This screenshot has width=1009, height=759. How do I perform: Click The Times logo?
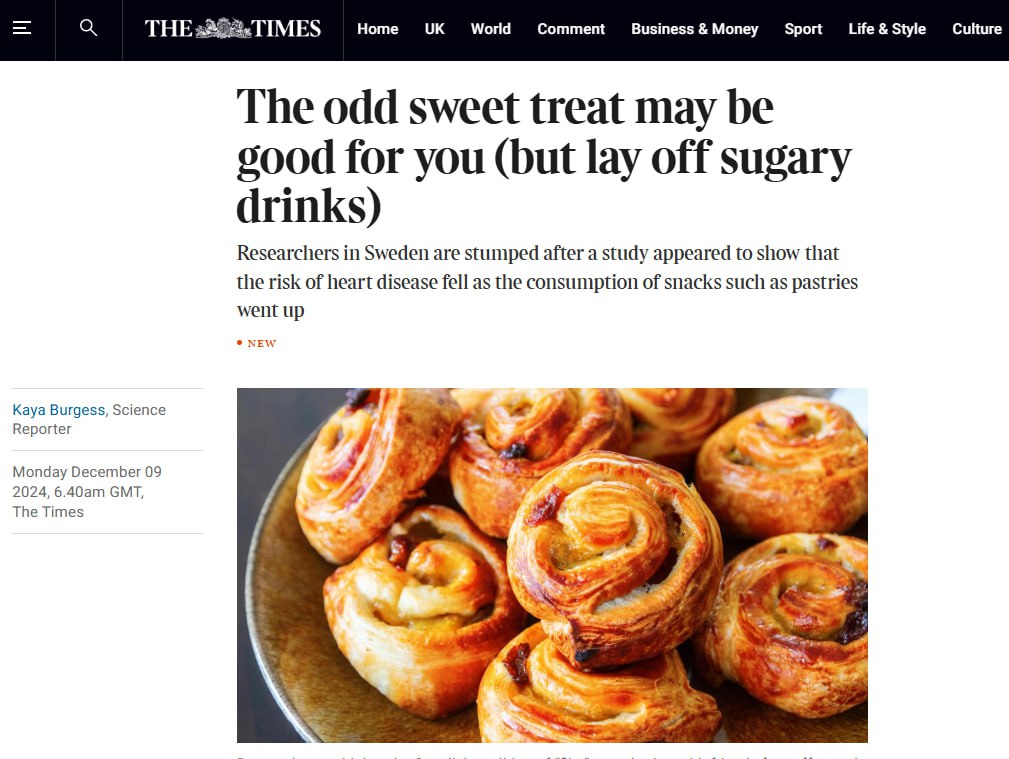click(x=232, y=29)
